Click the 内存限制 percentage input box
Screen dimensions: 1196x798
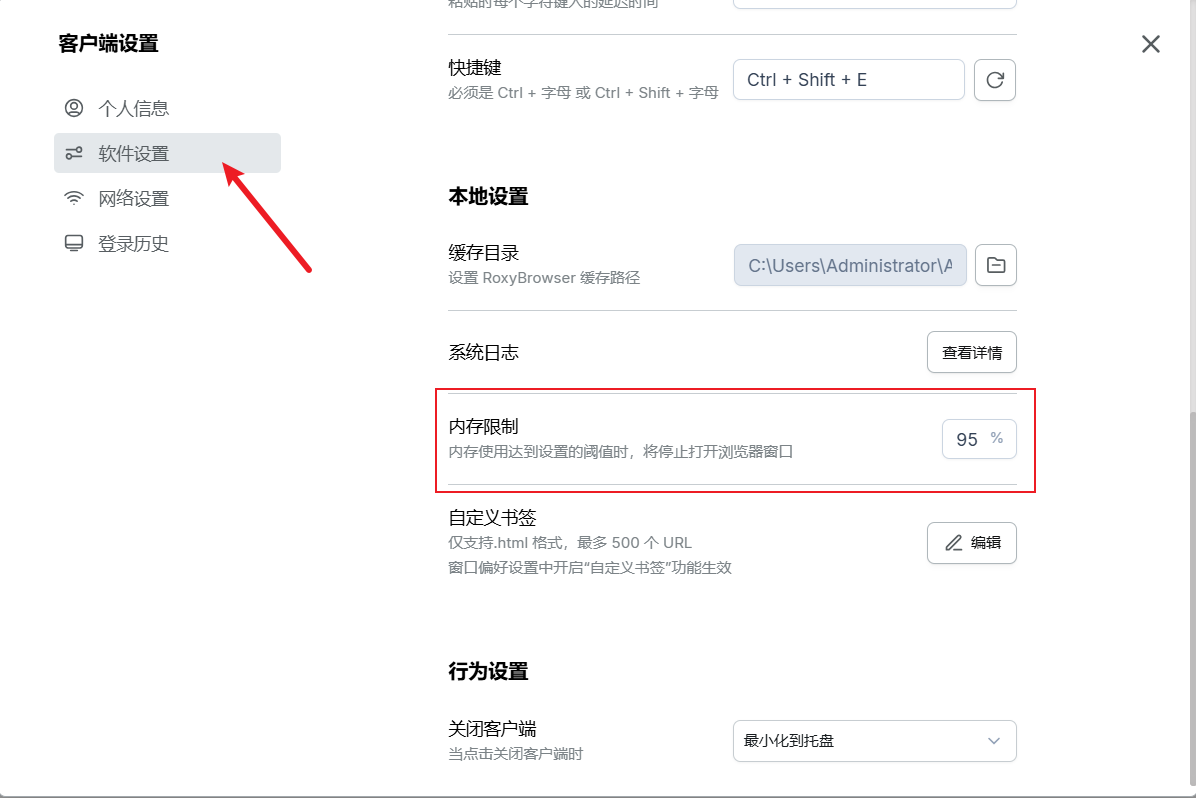(966, 439)
